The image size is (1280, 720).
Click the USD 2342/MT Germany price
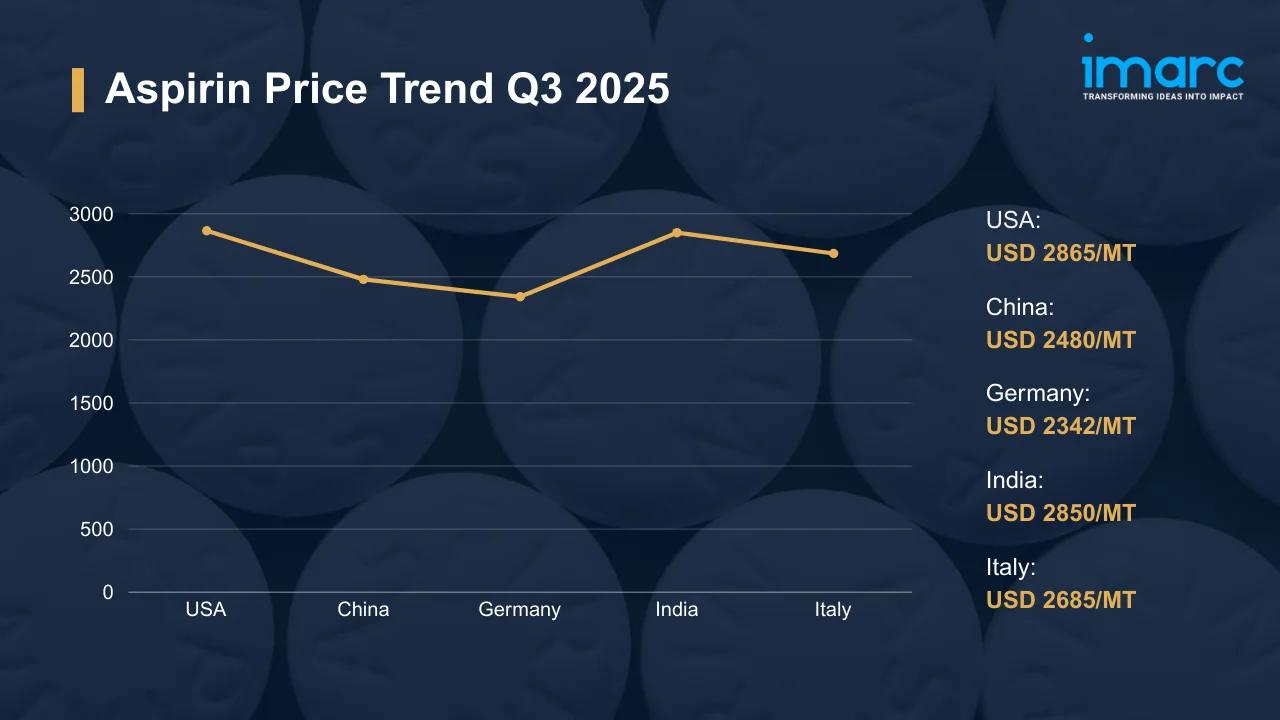tap(1061, 426)
